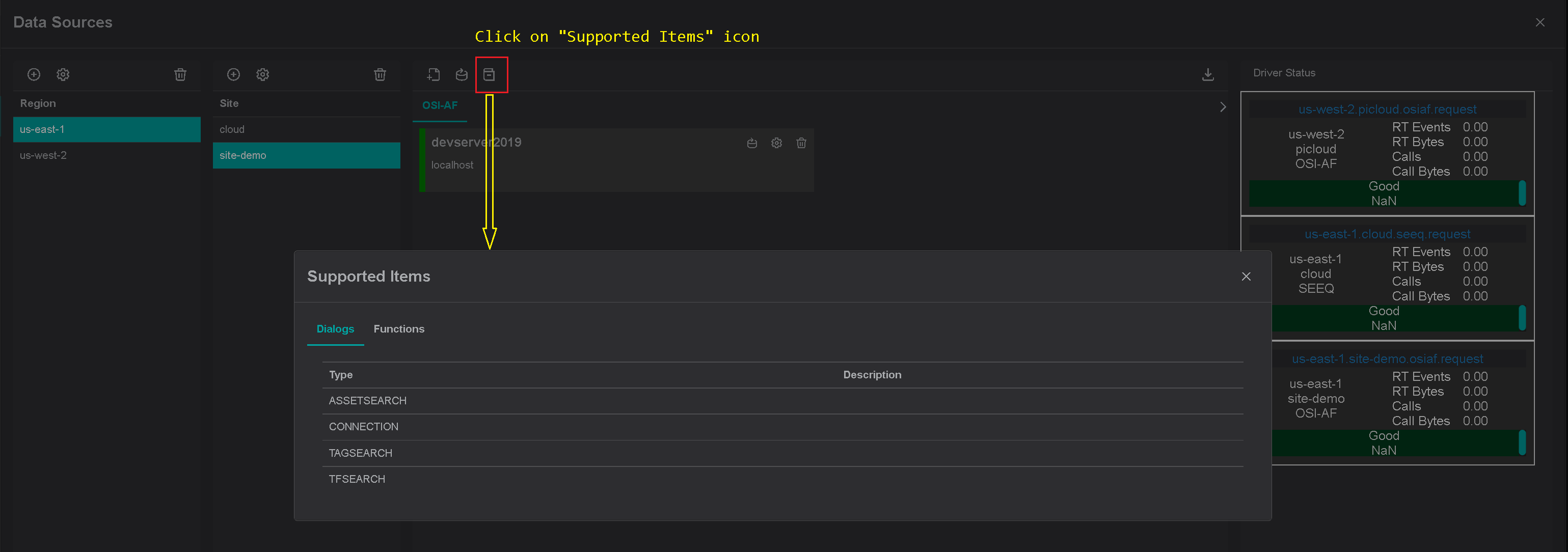The height and width of the screenshot is (552, 1568).
Task: Click devserver2019 database icon
Action: click(x=752, y=143)
